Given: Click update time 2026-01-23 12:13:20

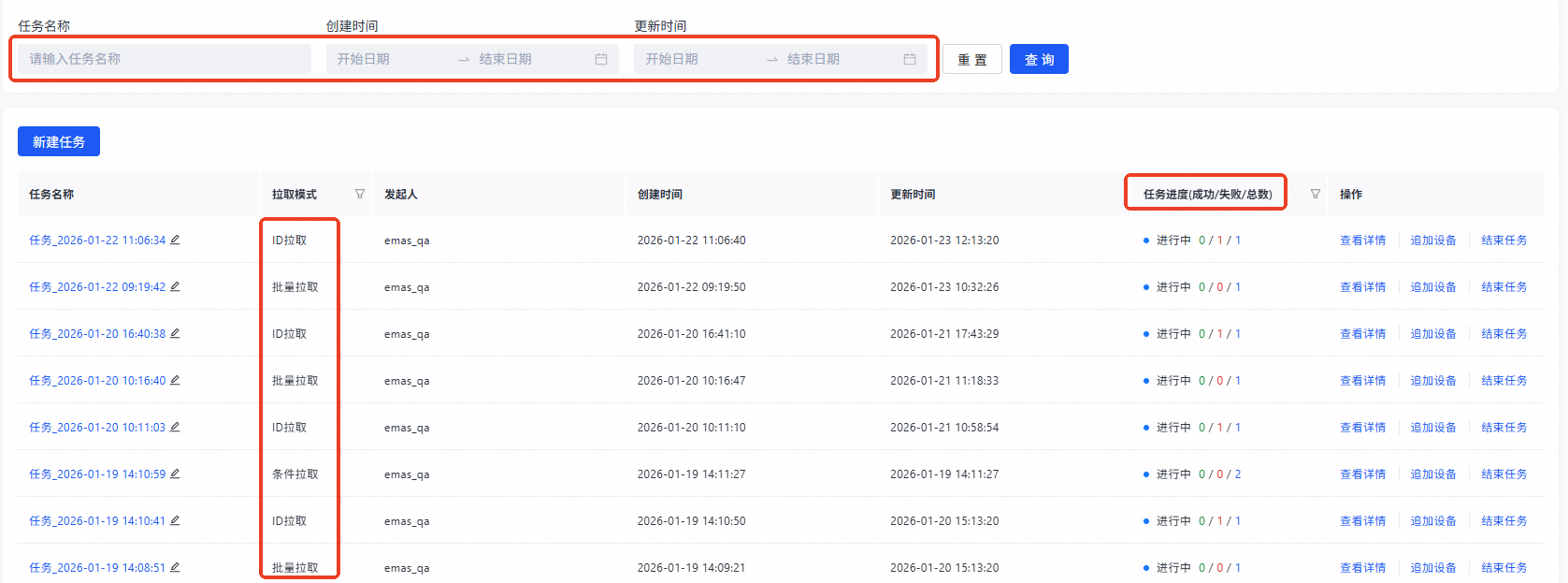Looking at the screenshot, I should (944, 240).
